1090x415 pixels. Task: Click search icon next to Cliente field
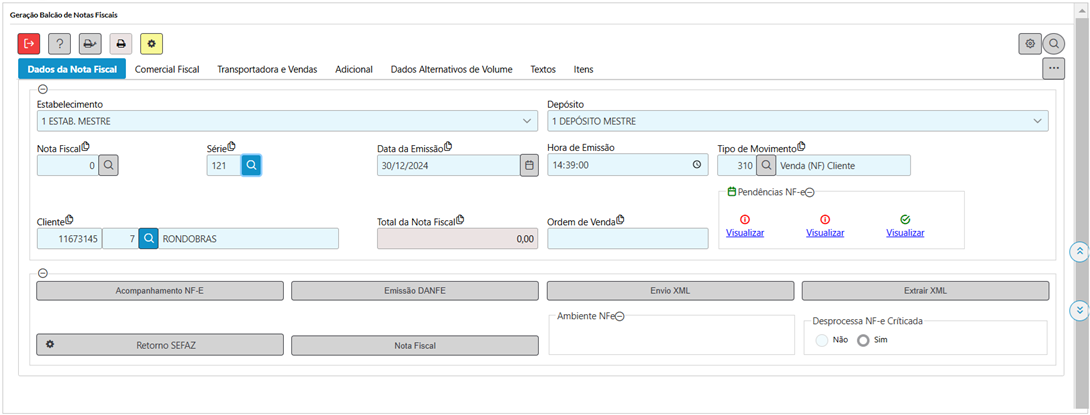pos(148,238)
